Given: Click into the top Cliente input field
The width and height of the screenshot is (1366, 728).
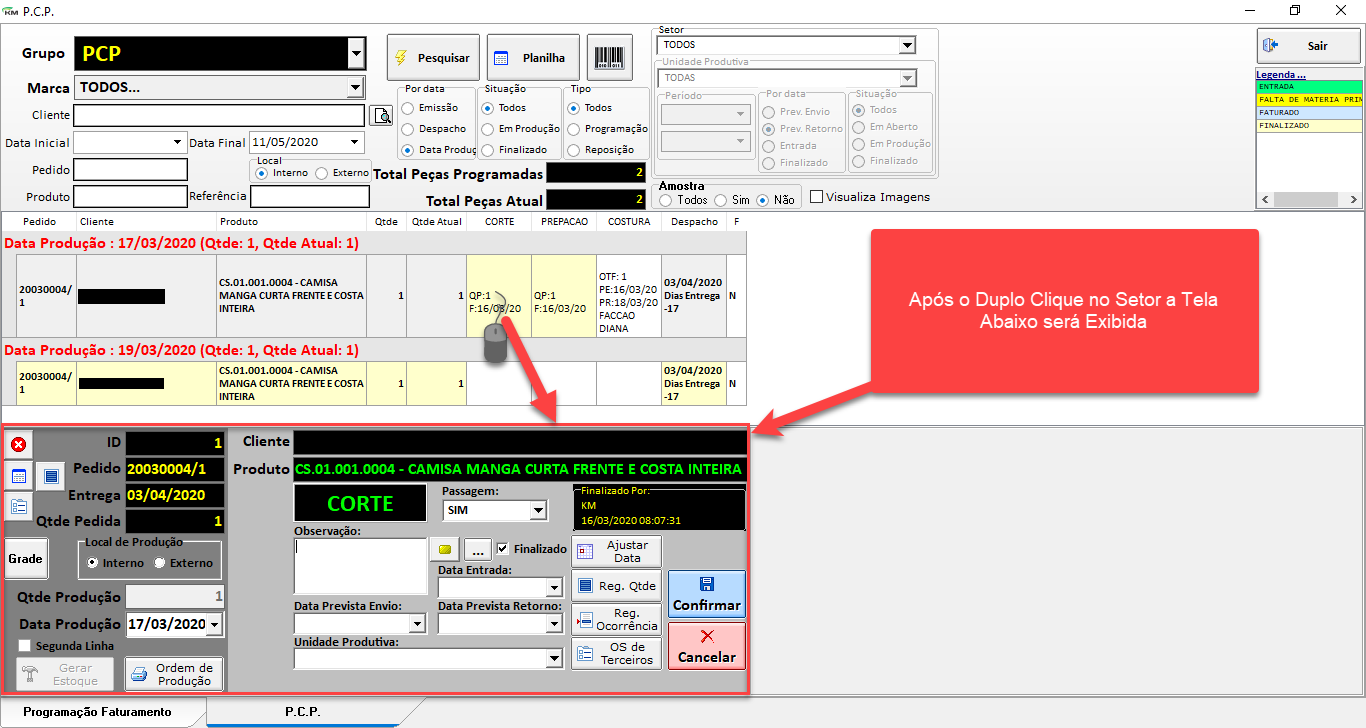Looking at the screenshot, I should click(219, 115).
